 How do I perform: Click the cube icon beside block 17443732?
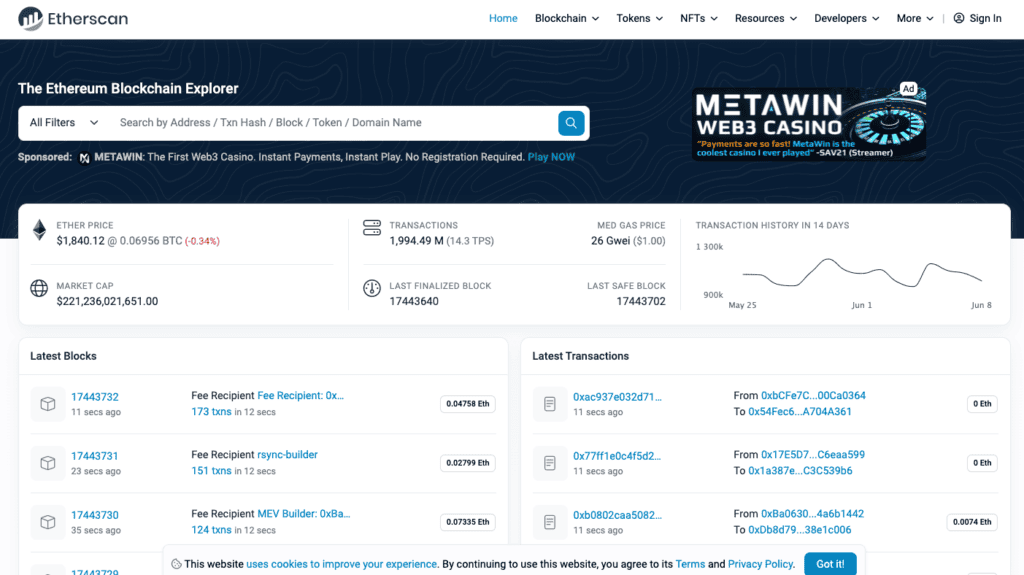tap(47, 404)
